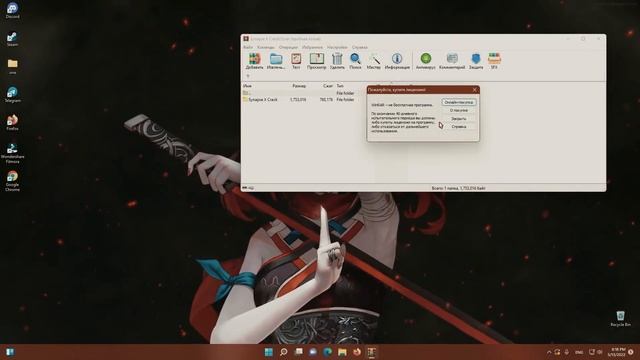Open the Google Chrome desktop shortcut
This screenshot has width=640, height=360.
(x=12, y=181)
